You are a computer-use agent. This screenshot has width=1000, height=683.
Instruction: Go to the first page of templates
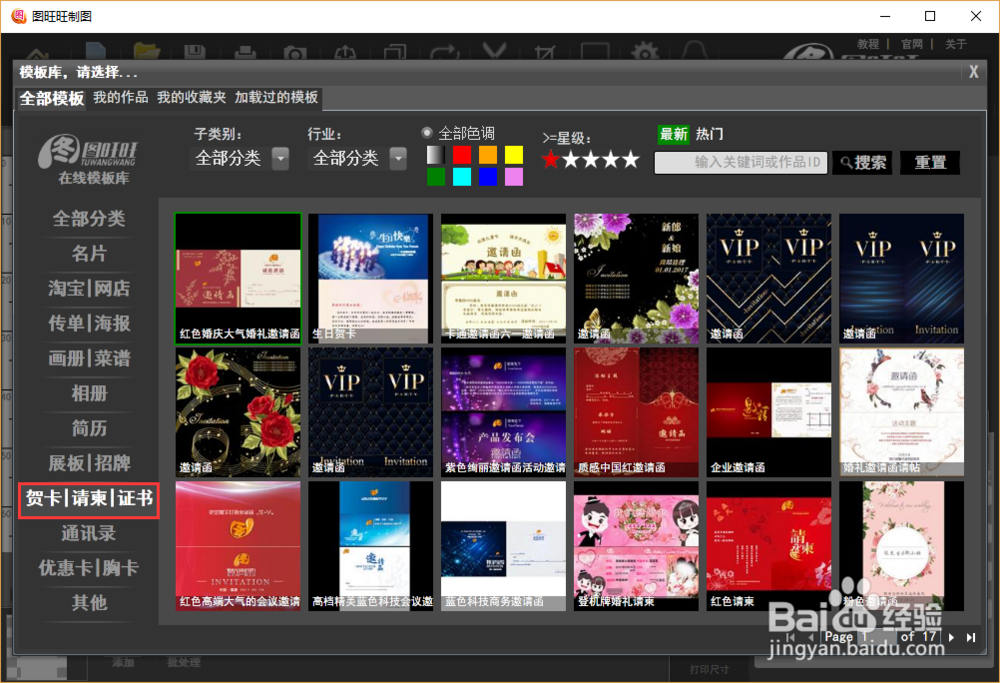point(791,637)
